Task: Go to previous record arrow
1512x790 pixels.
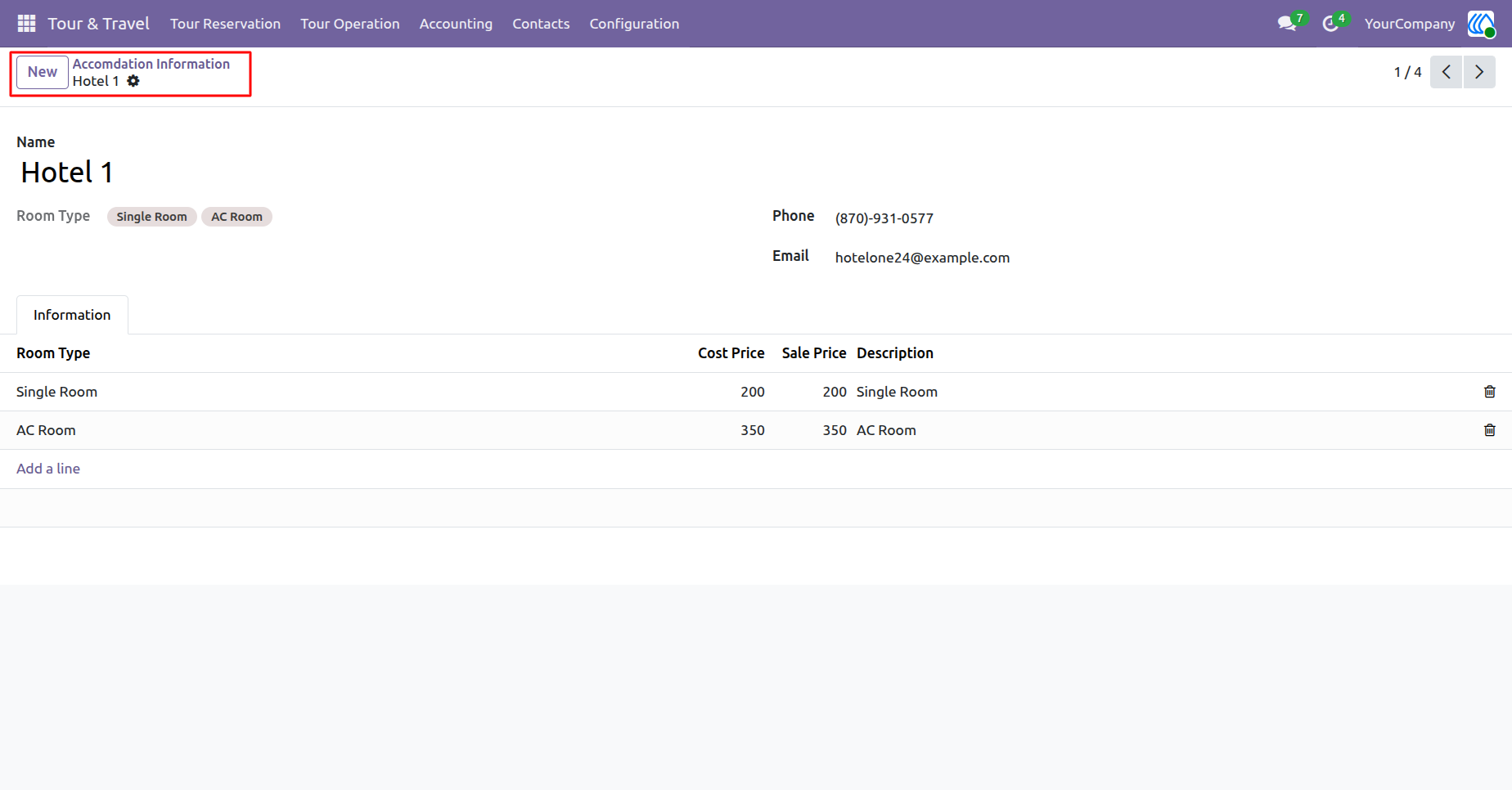Action: (x=1446, y=72)
